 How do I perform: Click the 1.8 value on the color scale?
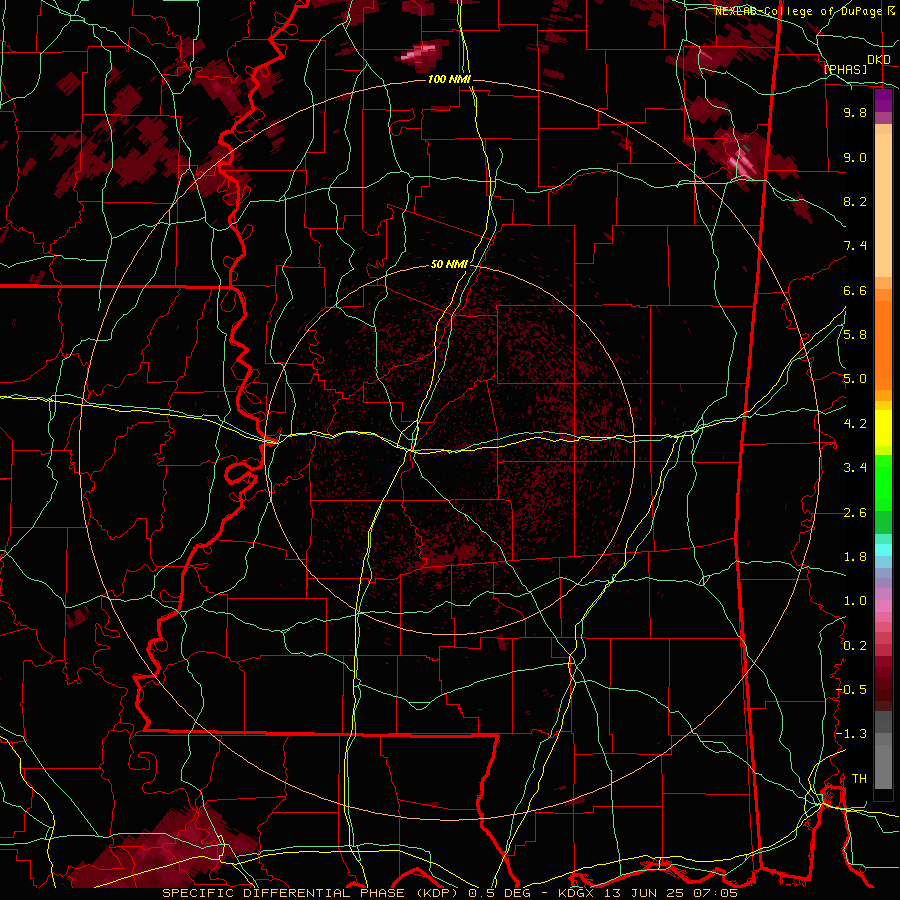click(855, 557)
